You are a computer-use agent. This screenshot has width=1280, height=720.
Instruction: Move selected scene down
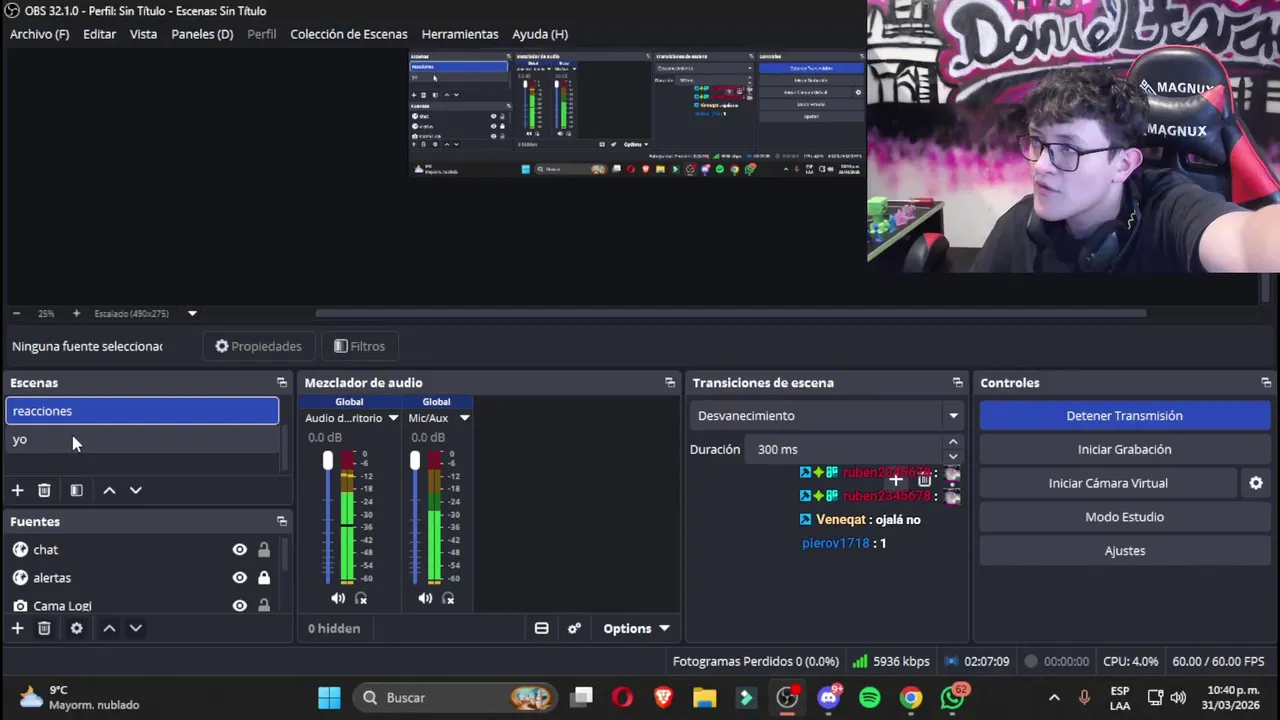[x=136, y=490]
